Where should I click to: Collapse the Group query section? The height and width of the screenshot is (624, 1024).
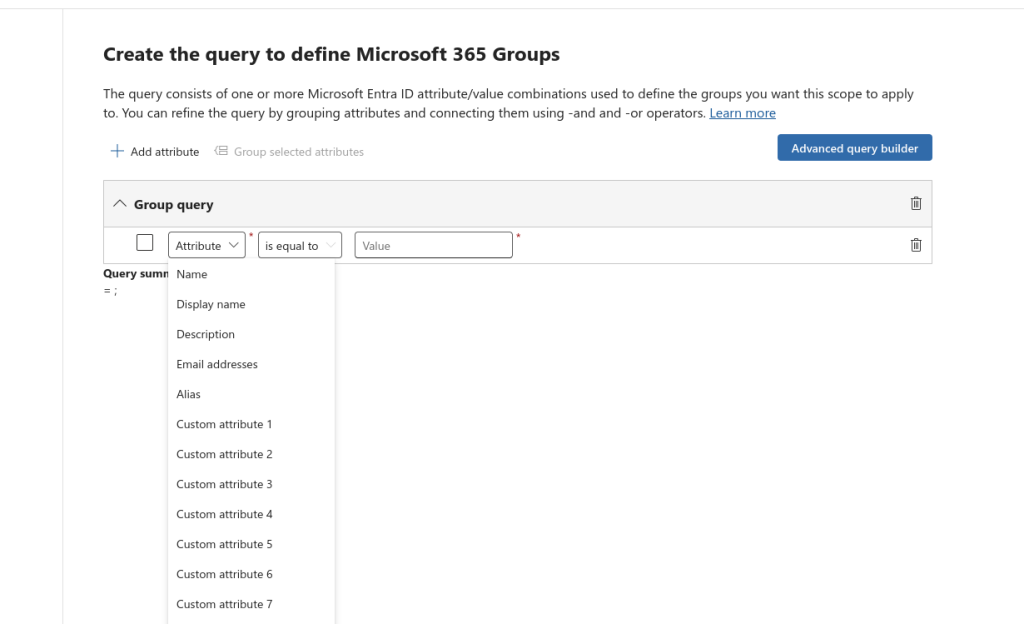(120, 204)
